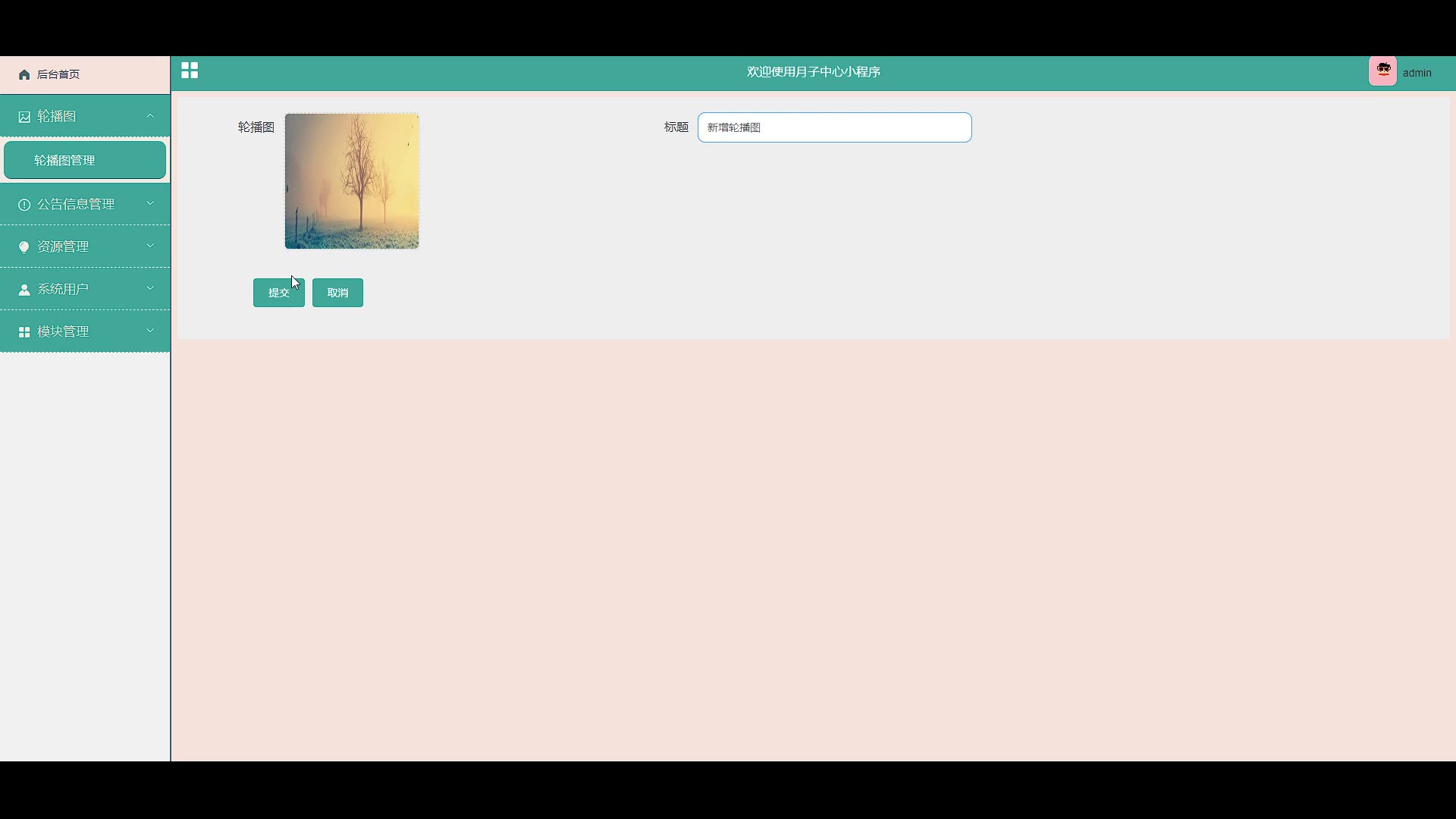
Task: Expand the 系统用户 chevron
Action: pyautogui.click(x=150, y=287)
